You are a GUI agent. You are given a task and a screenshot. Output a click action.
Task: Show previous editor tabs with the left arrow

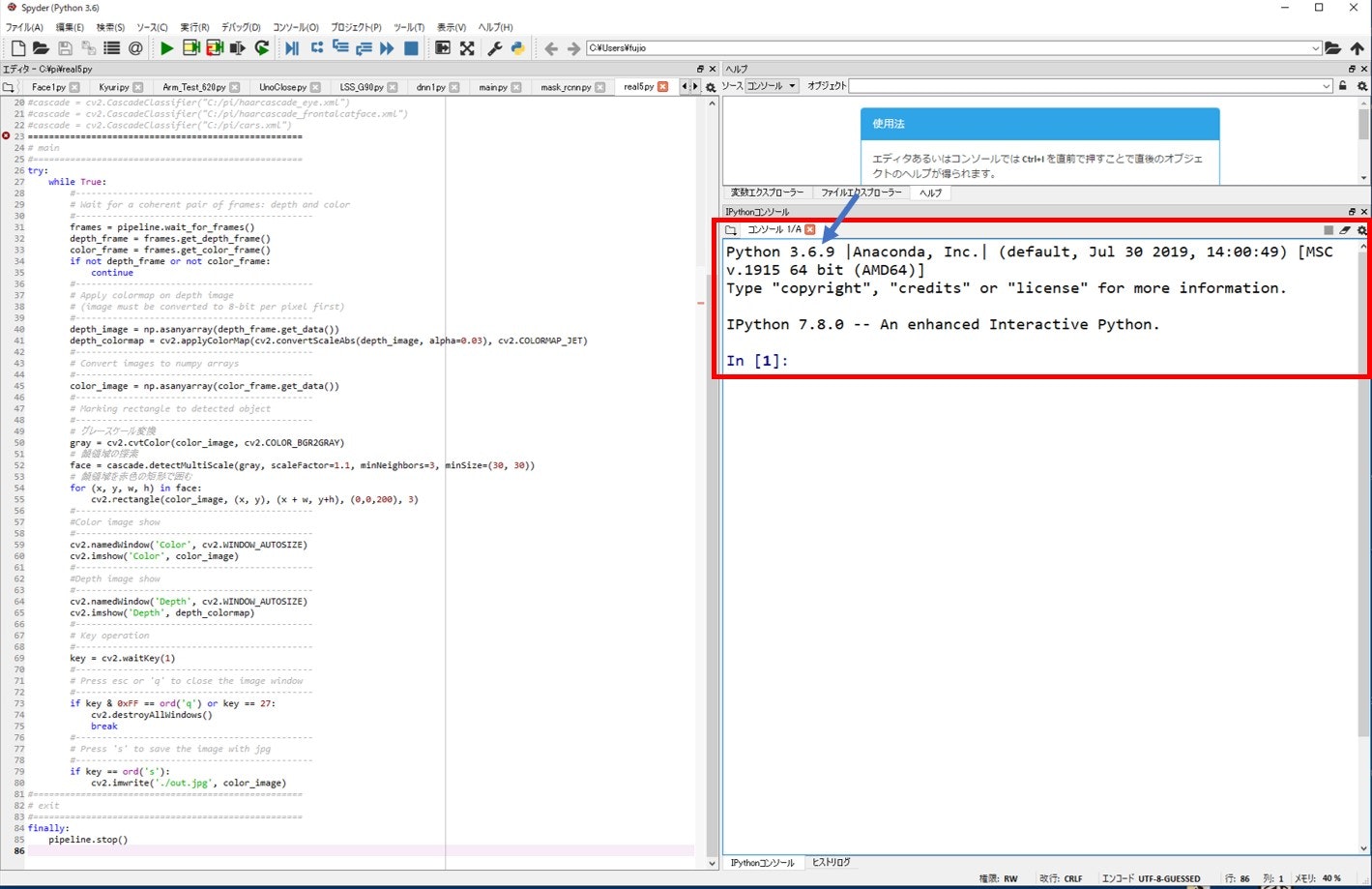pos(686,86)
